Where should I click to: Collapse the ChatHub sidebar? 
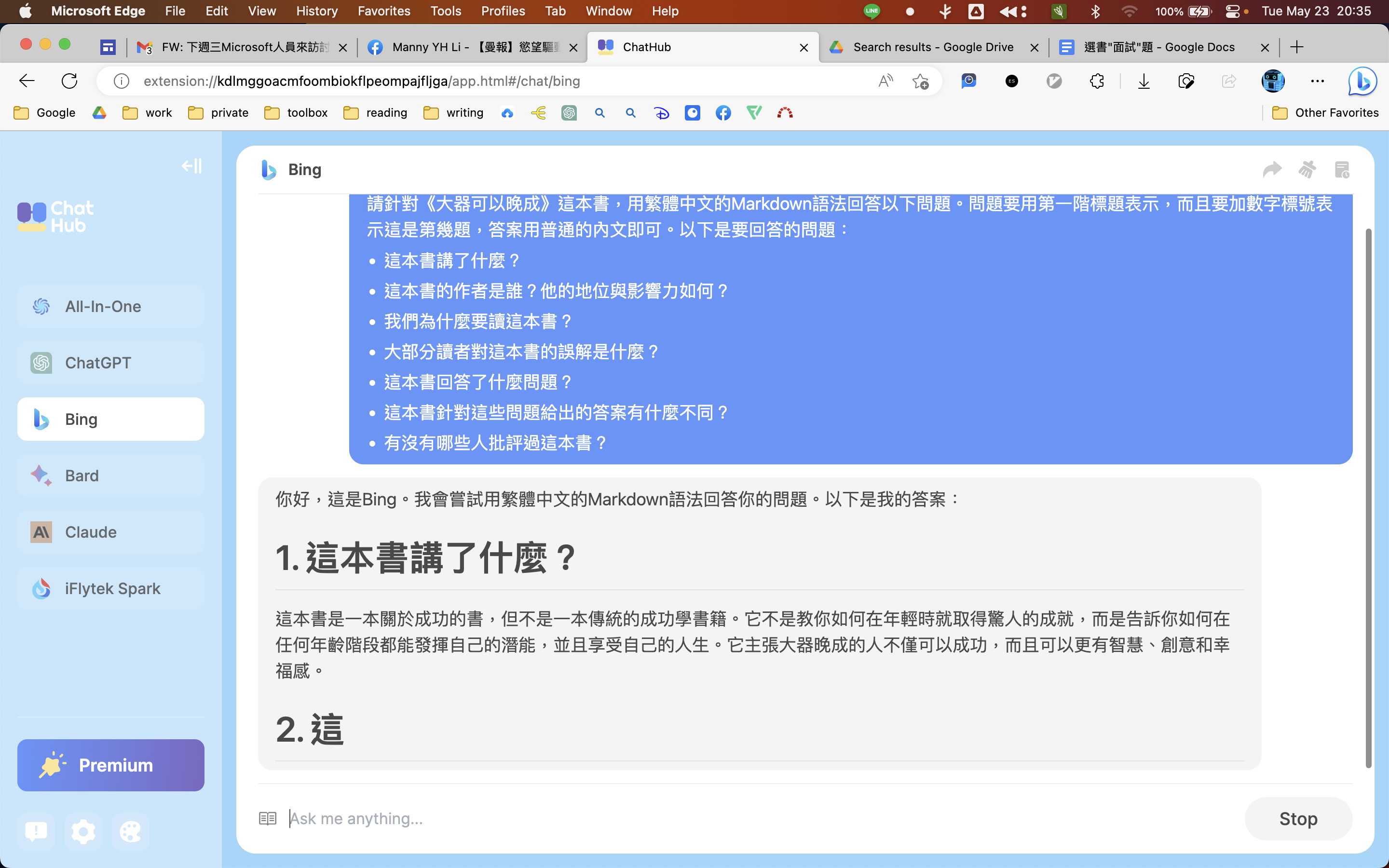tap(191, 166)
